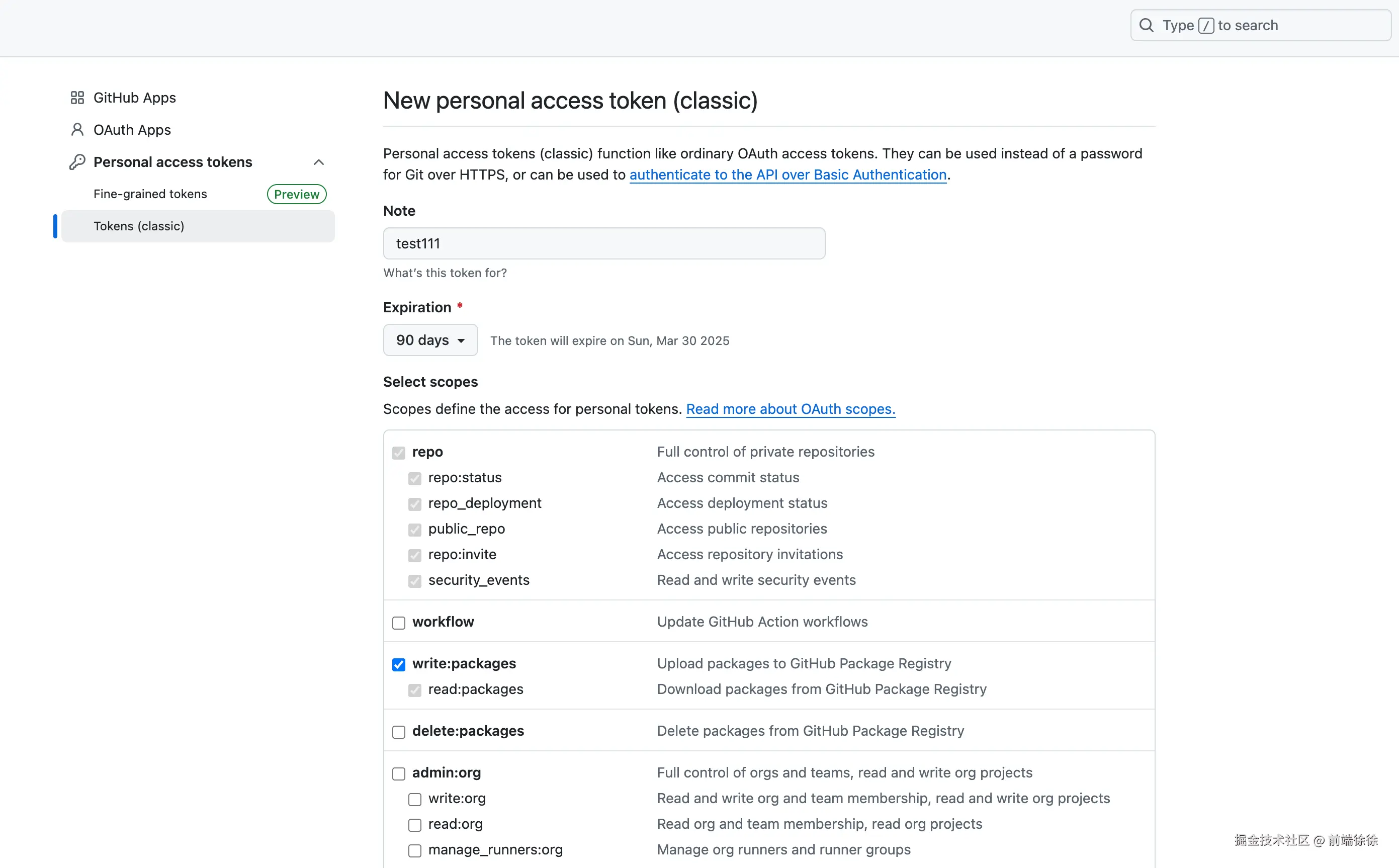The width and height of the screenshot is (1399, 868).
Task: Follow Read more about OAuth scopes link
Action: click(x=791, y=409)
